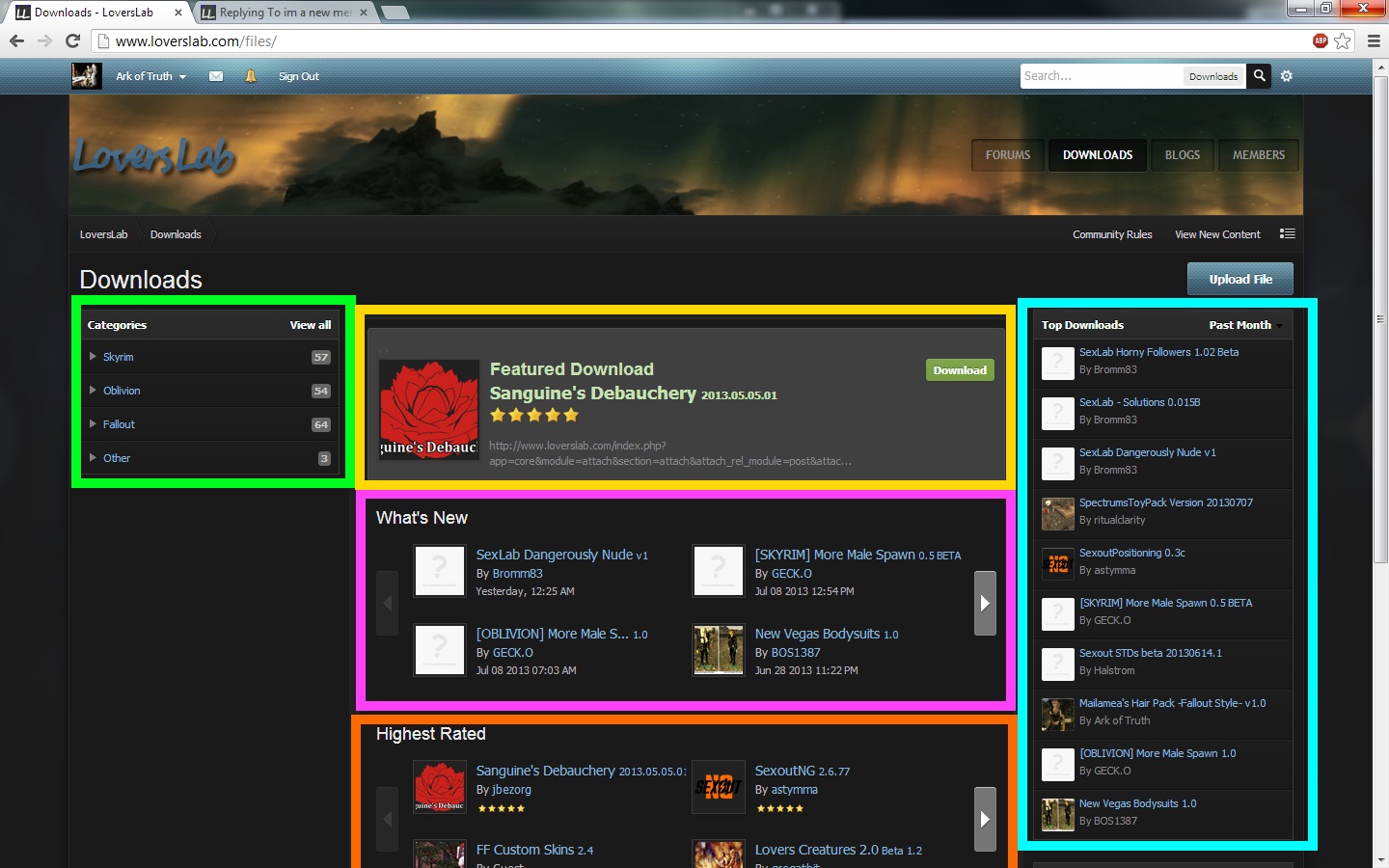Image resolution: width=1389 pixels, height=868 pixels.
Task: Open the Ark of Truth user dropdown
Action: click(x=150, y=76)
